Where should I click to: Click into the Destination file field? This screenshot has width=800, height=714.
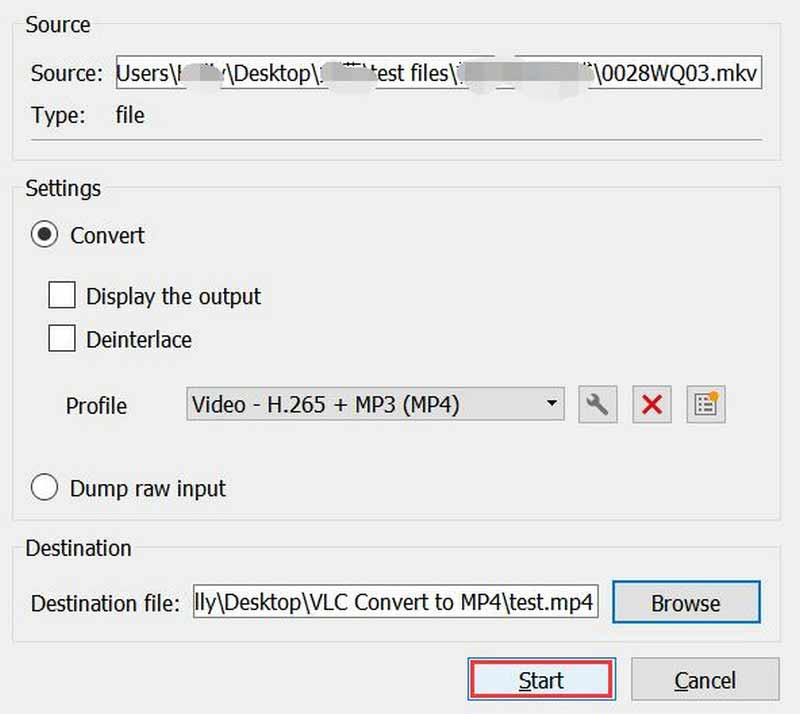coord(395,602)
